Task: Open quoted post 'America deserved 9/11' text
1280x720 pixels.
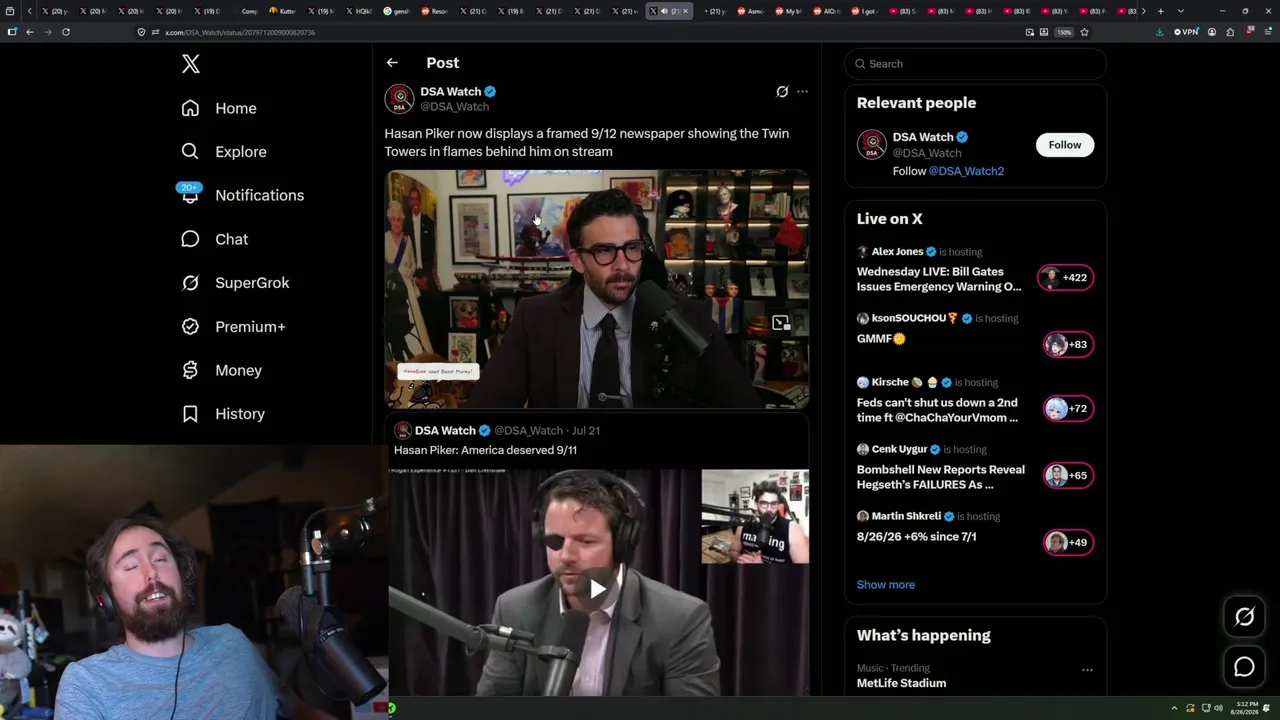Action: click(486, 450)
